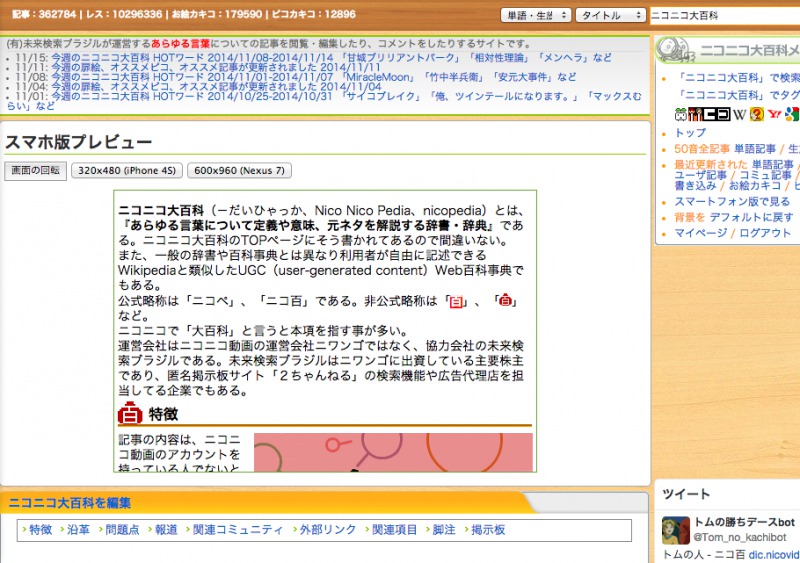Open the red あらゆる言葉 link
Viewport: 800px width, 563px height.
181,44
